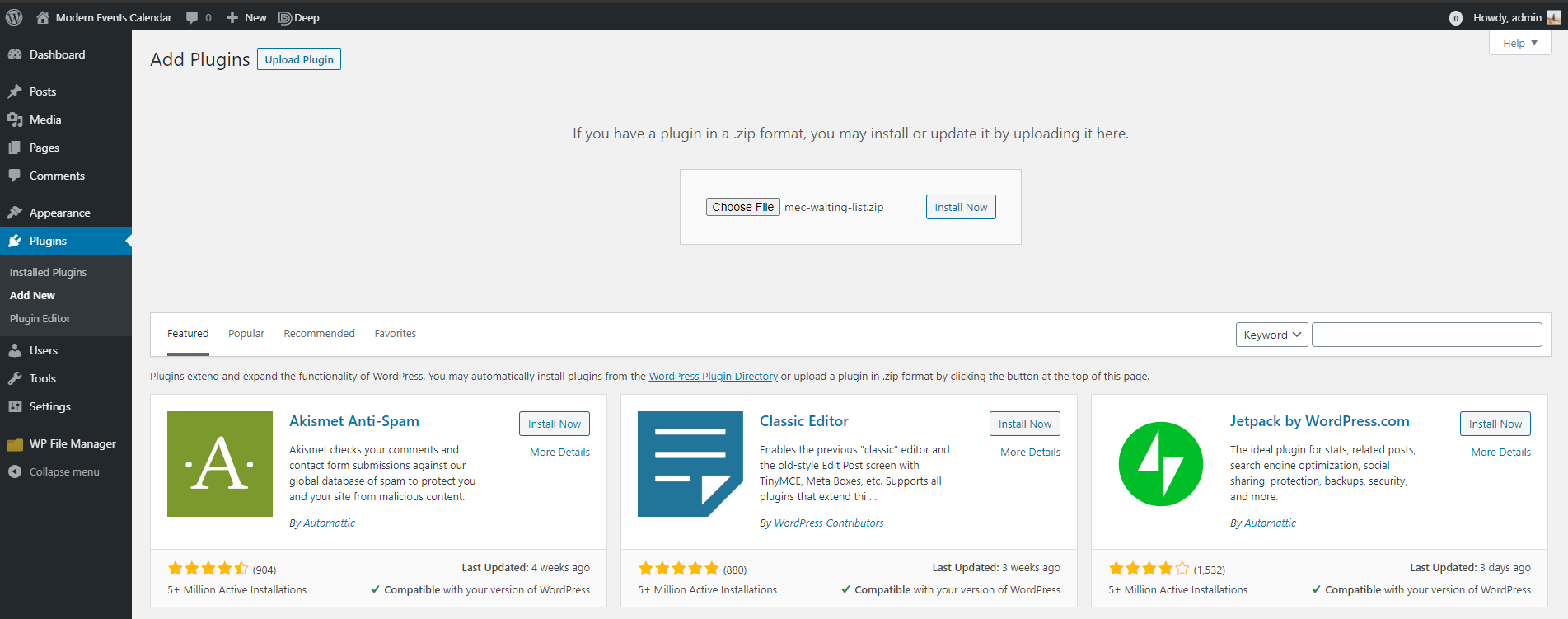
Task: View More Details for Classic Editor
Action: click(x=1030, y=452)
